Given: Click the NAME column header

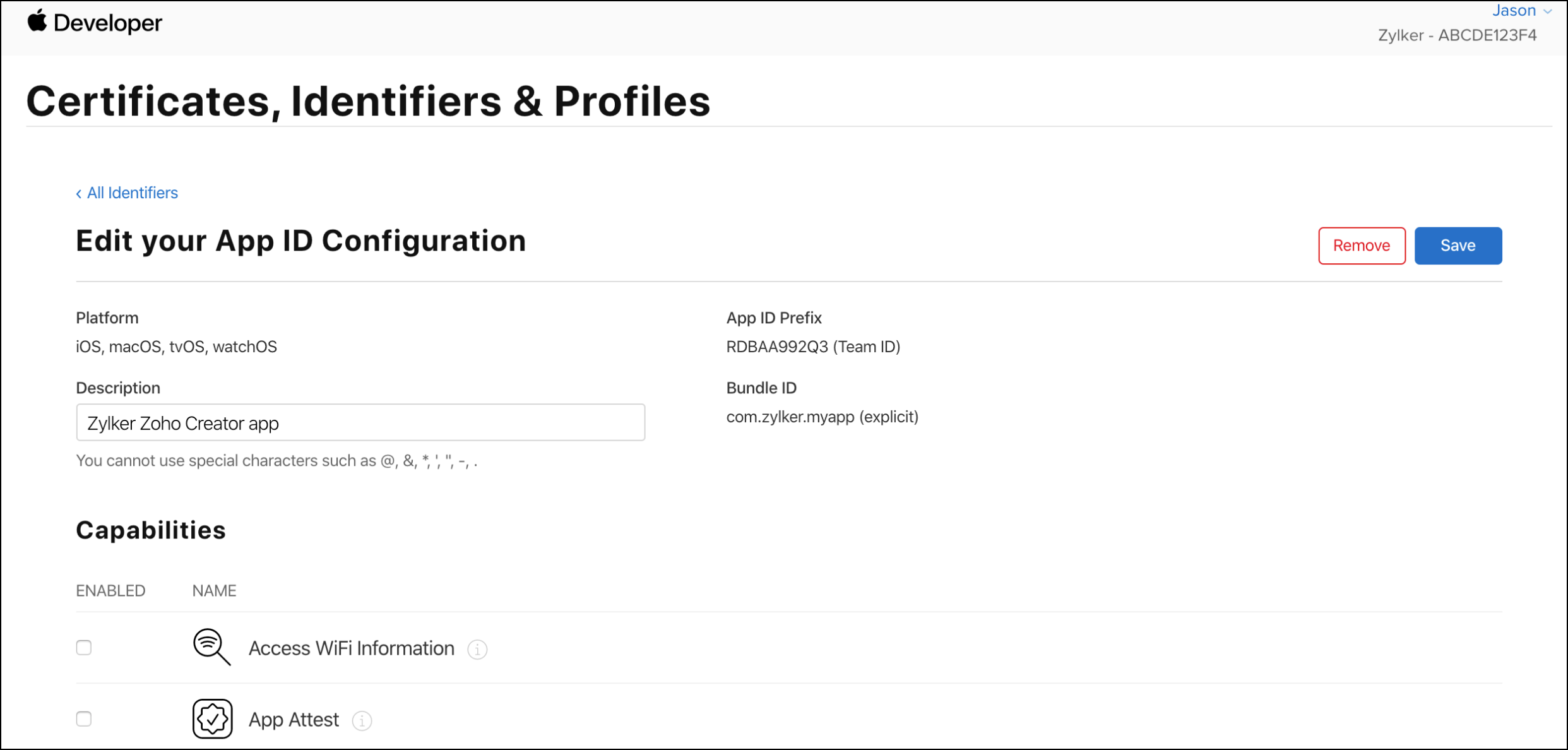Looking at the screenshot, I should [x=214, y=590].
